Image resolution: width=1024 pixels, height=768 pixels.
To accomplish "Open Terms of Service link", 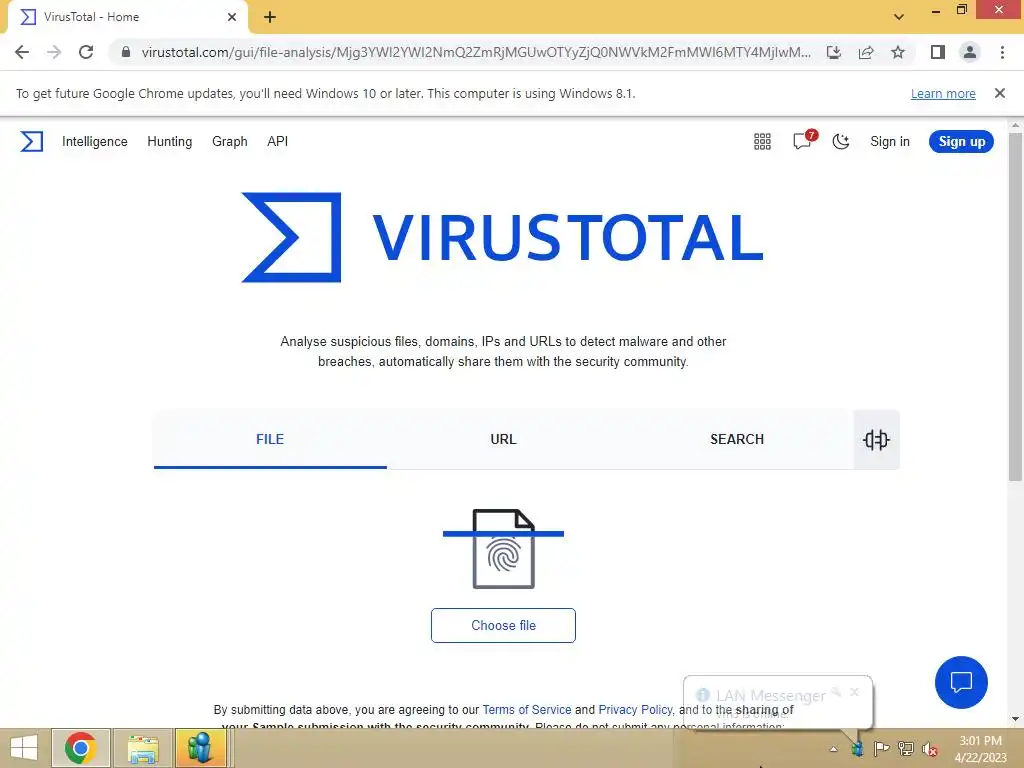I will point(526,710).
